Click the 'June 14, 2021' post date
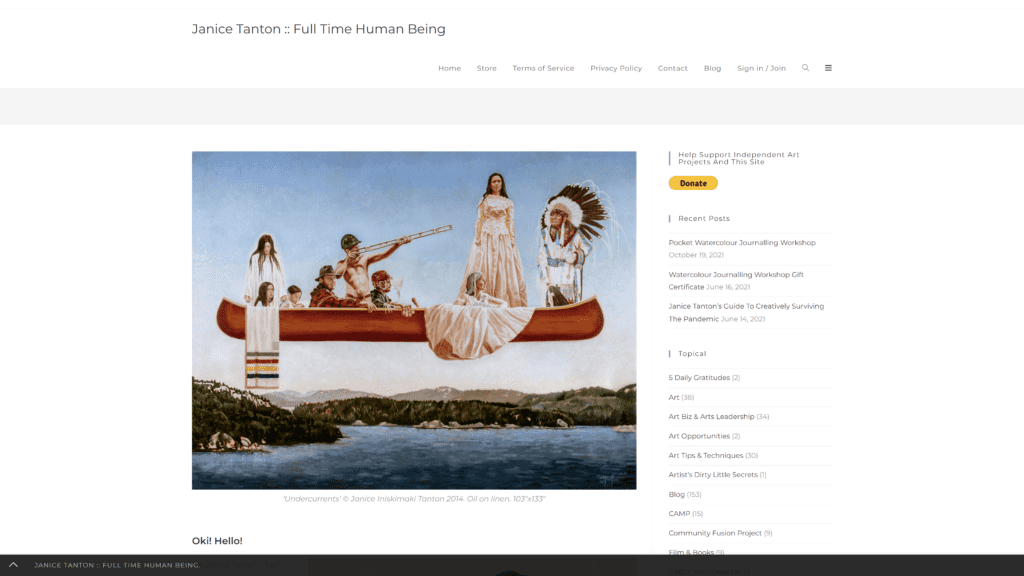This screenshot has width=1024, height=576. tap(743, 319)
